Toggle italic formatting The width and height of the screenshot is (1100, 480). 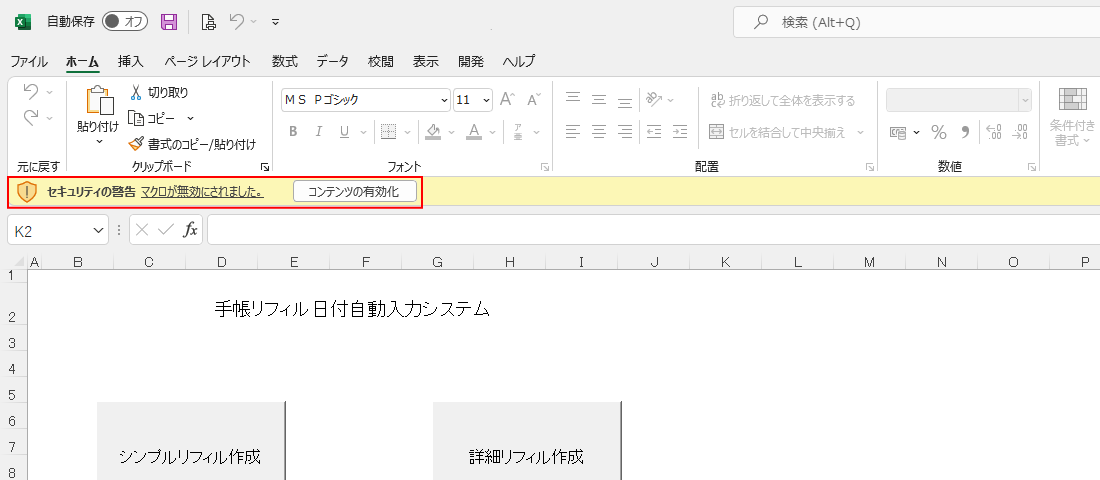(319, 132)
